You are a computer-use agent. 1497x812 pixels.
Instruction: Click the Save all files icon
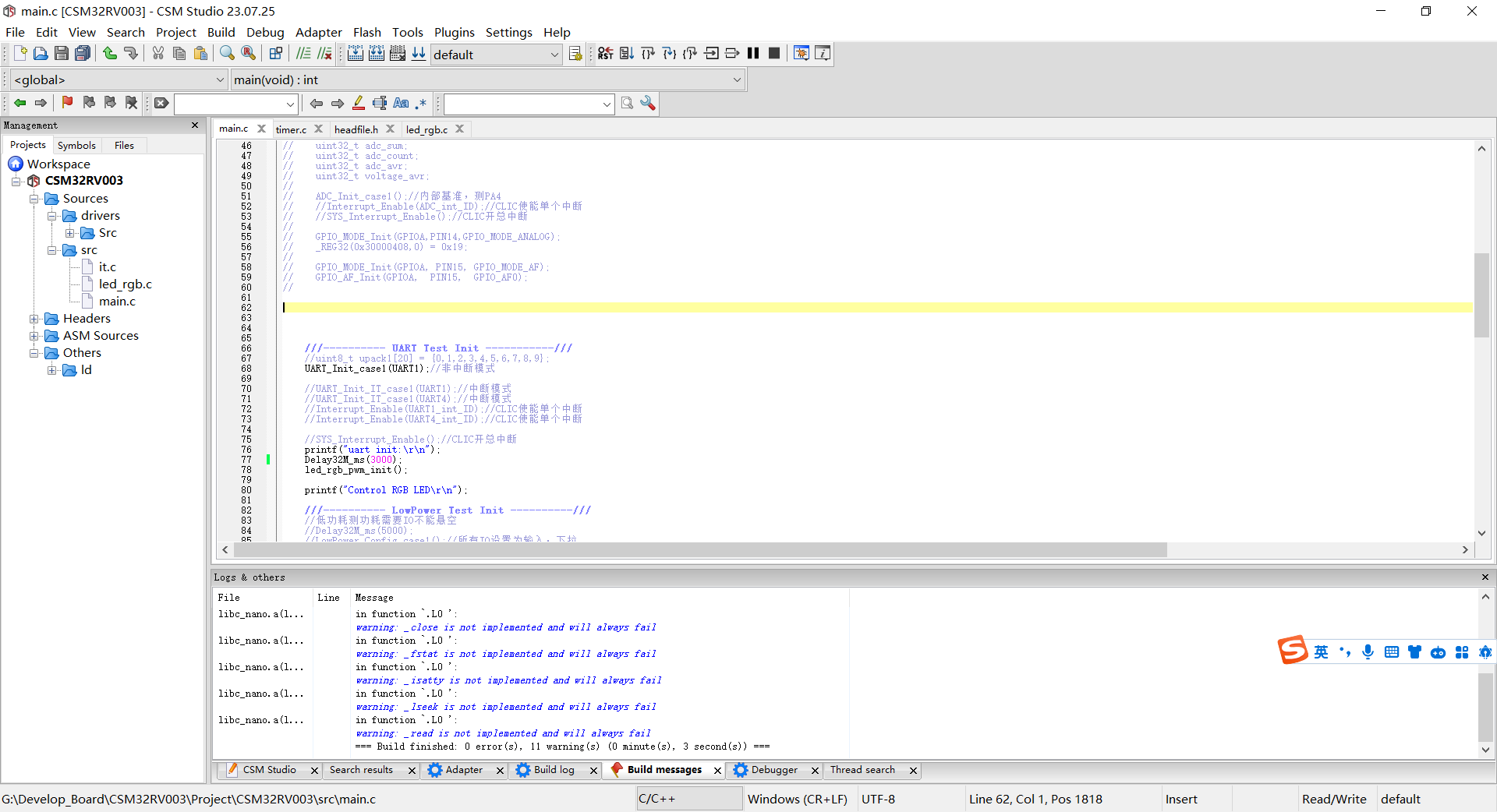(82, 53)
